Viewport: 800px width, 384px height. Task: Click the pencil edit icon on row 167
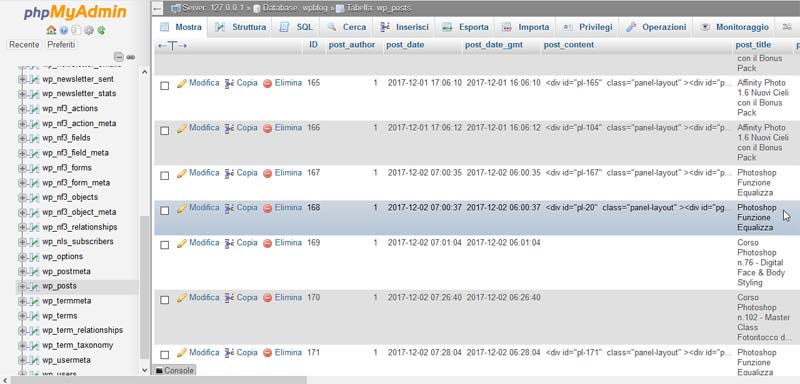point(182,173)
